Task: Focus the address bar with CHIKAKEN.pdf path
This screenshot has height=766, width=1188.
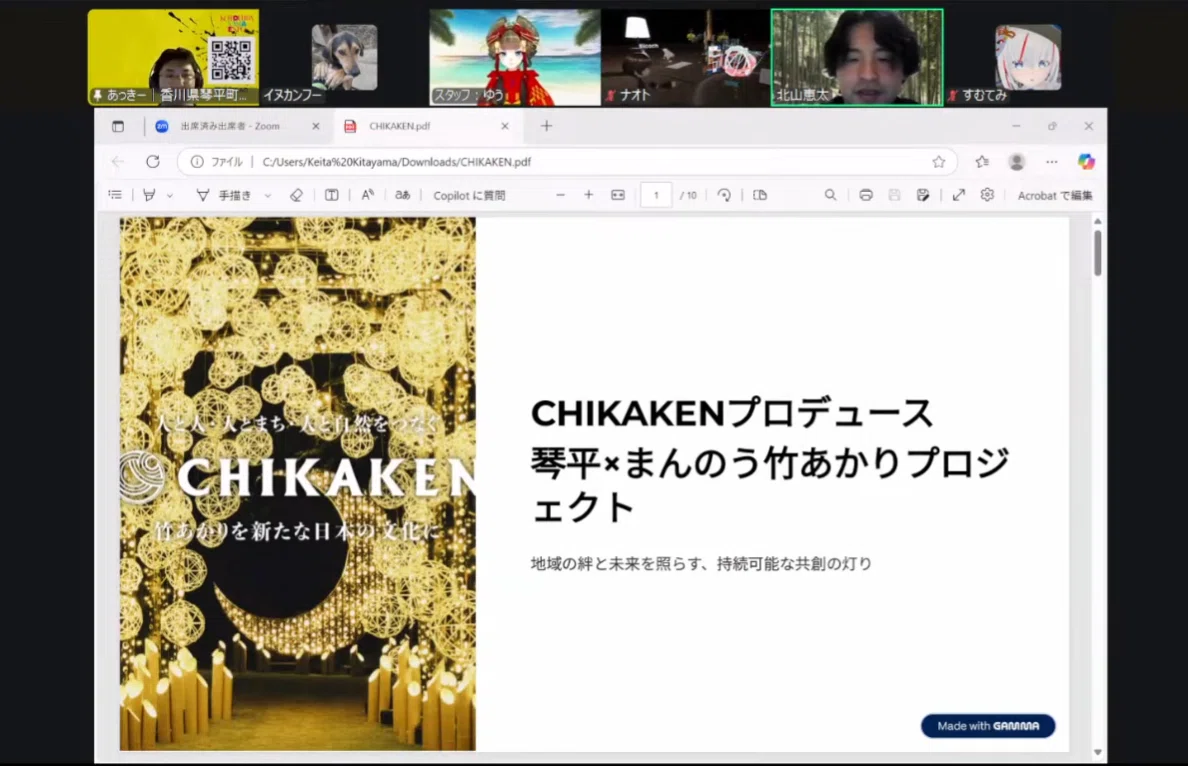Action: [567, 161]
